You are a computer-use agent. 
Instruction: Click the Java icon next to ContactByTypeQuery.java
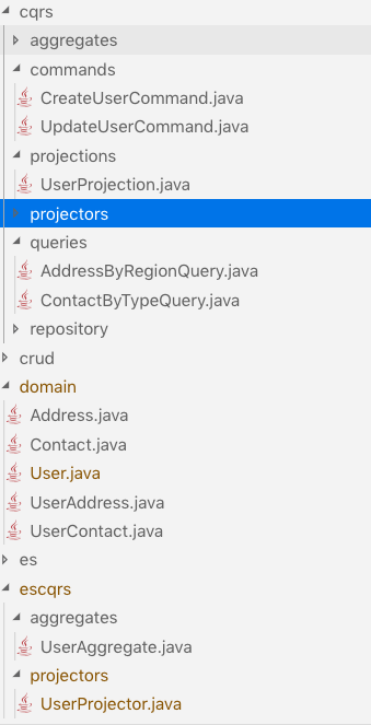click(25, 300)
